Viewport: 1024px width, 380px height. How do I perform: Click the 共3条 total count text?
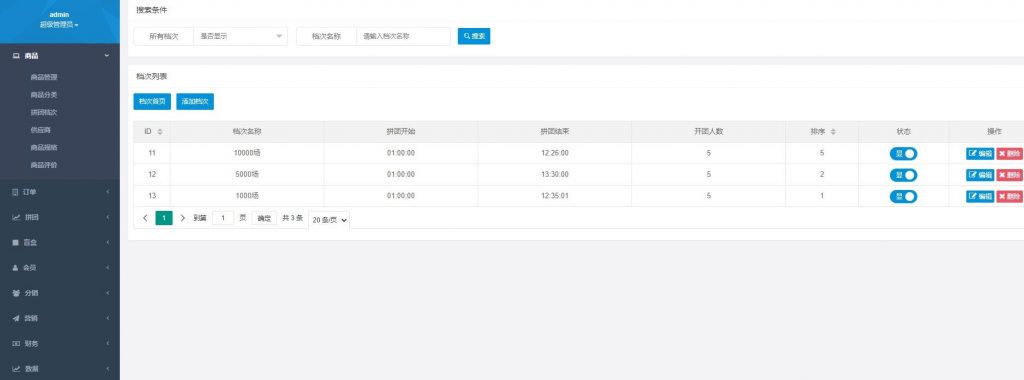click(x=293, y=218)
